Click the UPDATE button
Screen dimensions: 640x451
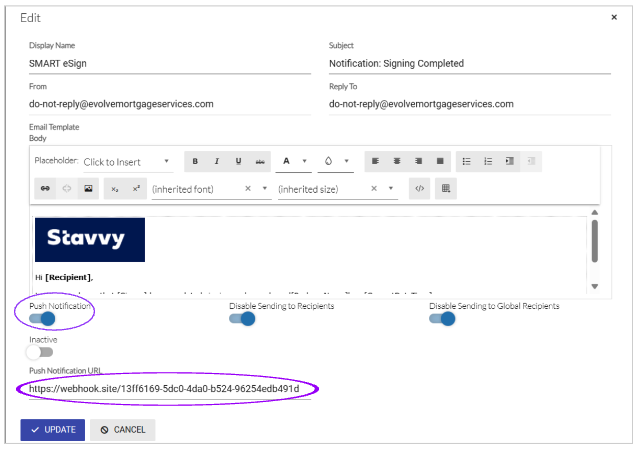point(53,430)
